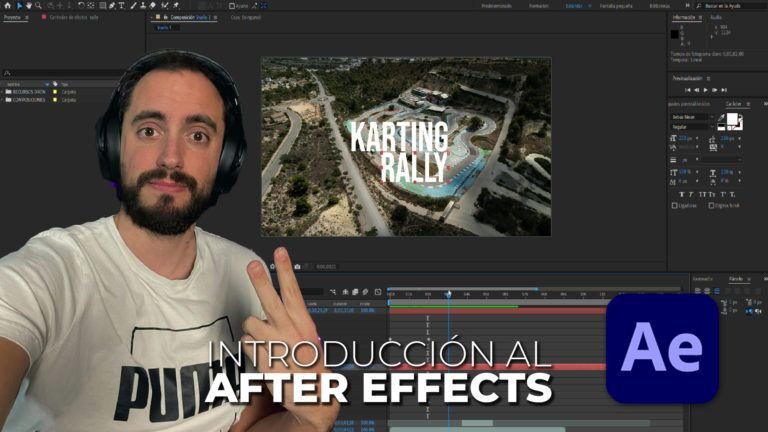Go to the Home screen icon

pyautogui.click(x=7, y=5)
